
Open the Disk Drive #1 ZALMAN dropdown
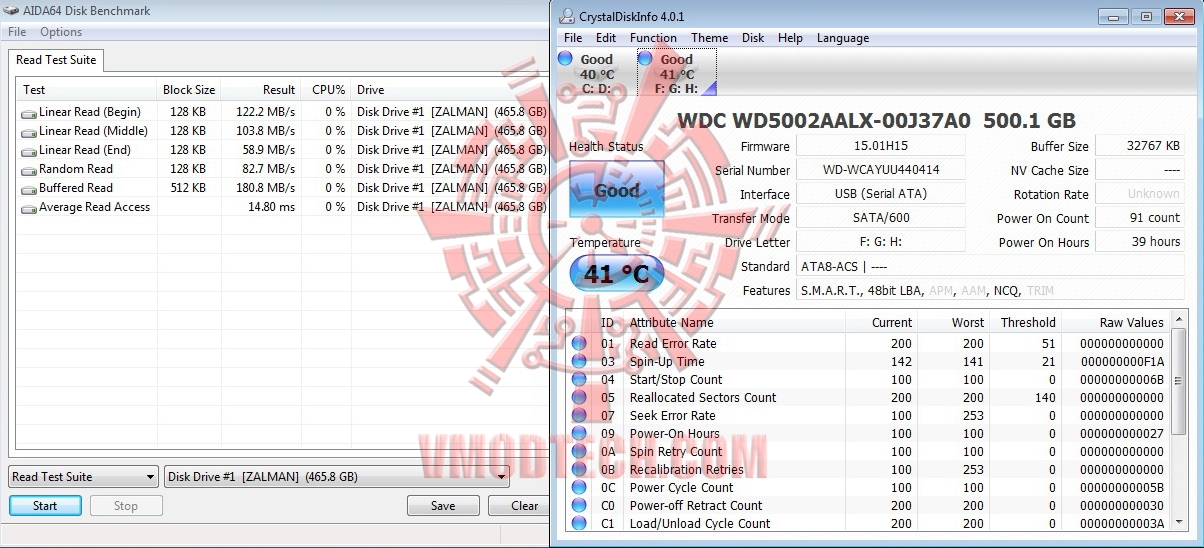click(337, 477)
